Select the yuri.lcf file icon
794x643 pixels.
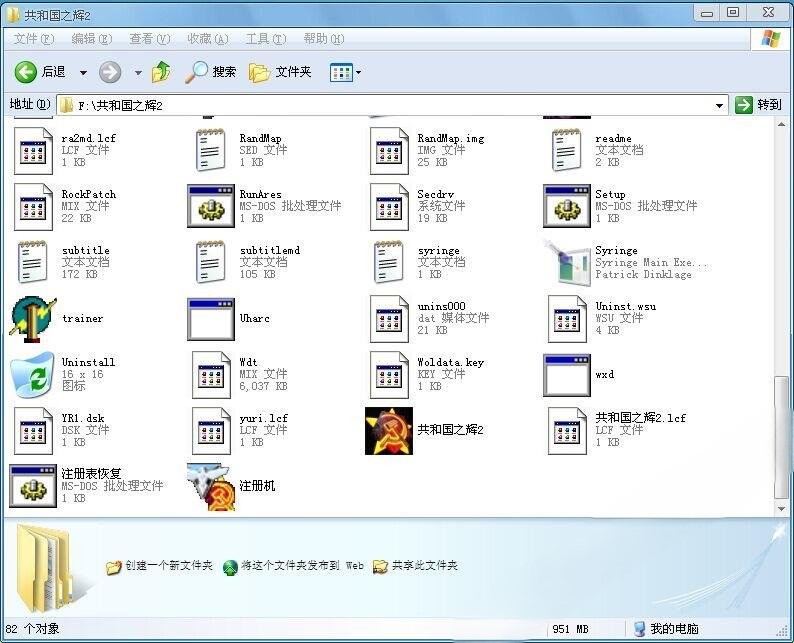(x=211, y=431)
